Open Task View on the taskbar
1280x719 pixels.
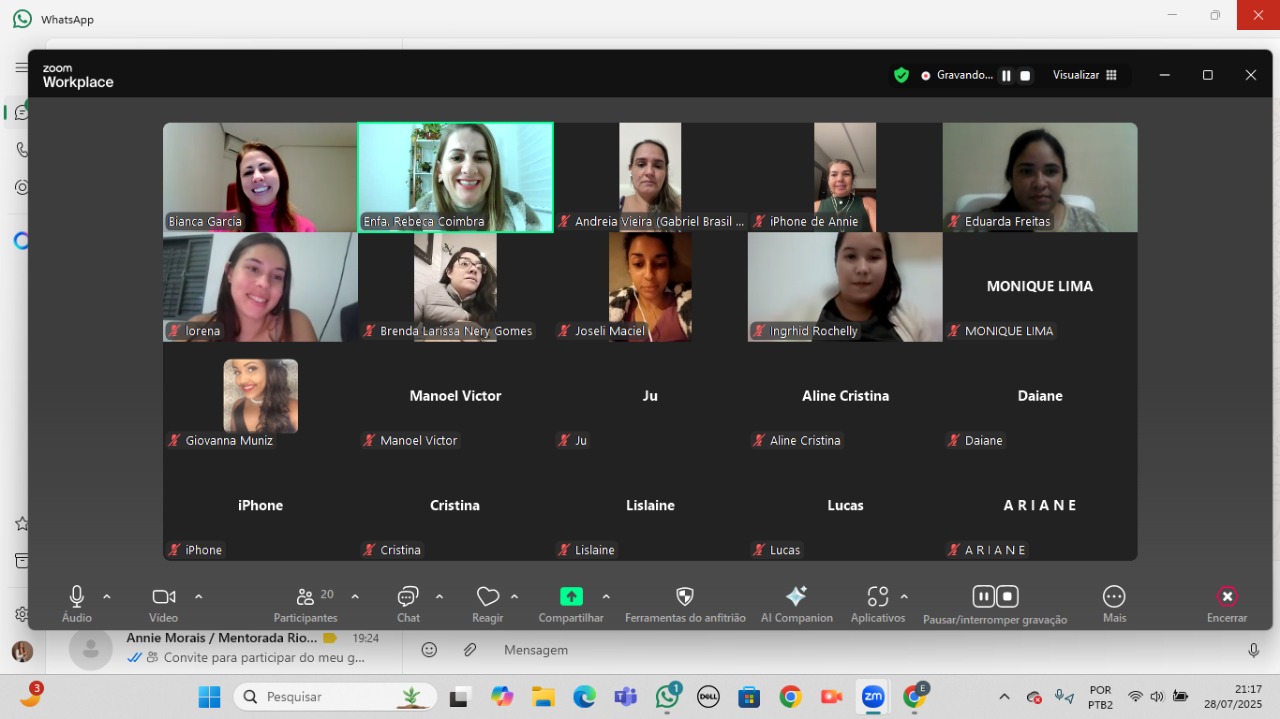(x=459, y=696)
